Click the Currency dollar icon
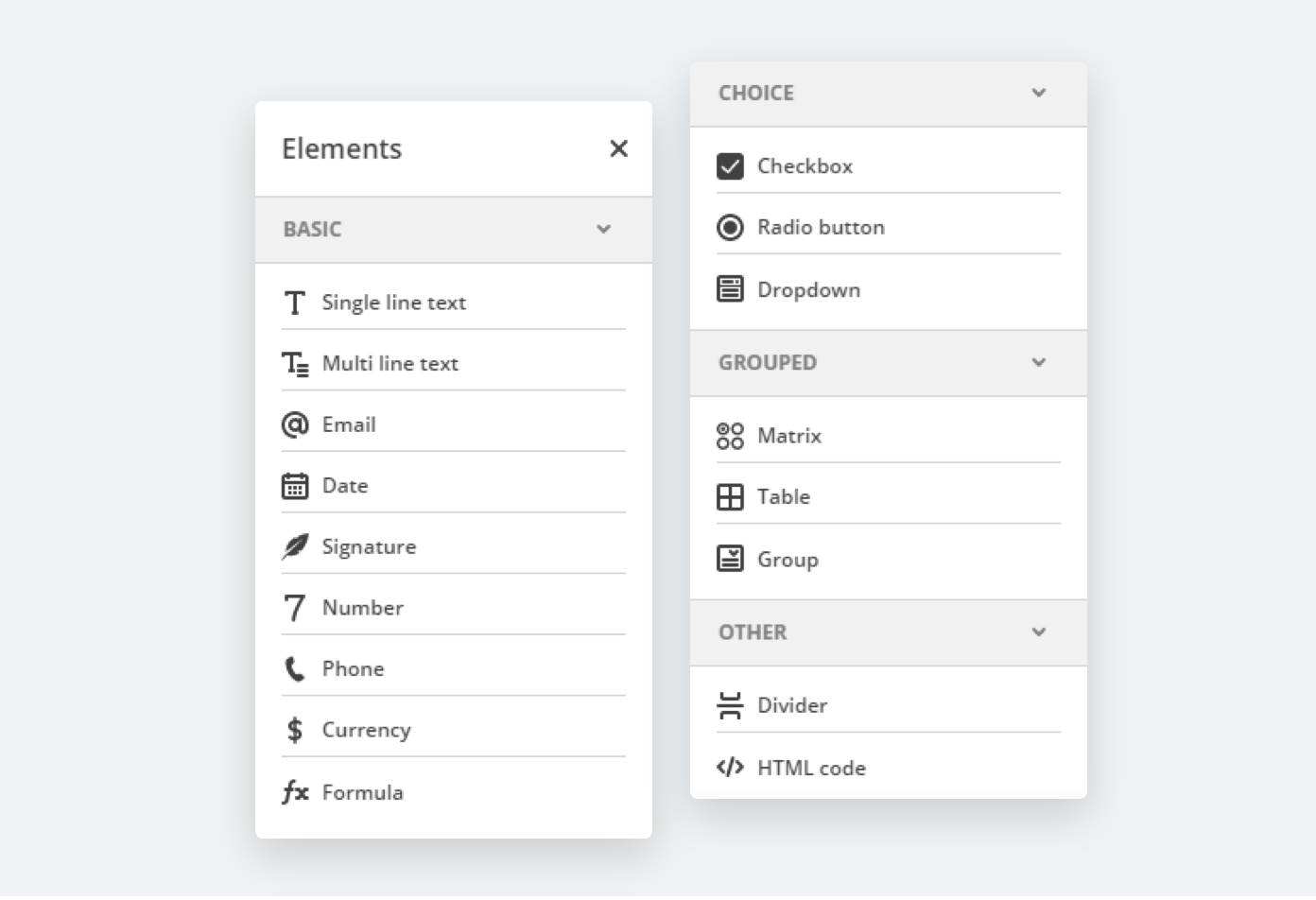 click(x=295, y=730)
